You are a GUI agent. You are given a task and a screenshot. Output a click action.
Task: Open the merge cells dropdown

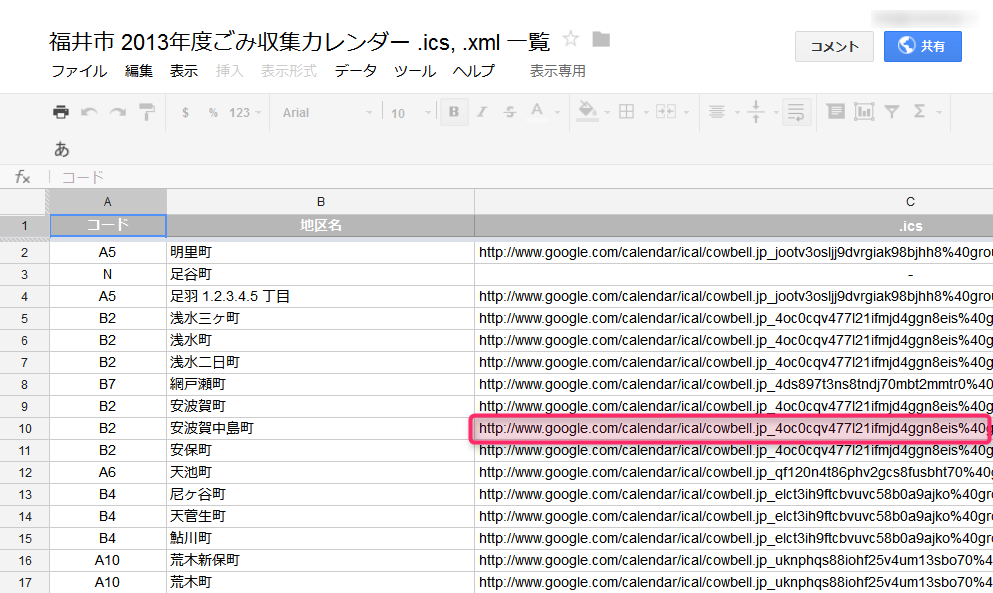672,112
